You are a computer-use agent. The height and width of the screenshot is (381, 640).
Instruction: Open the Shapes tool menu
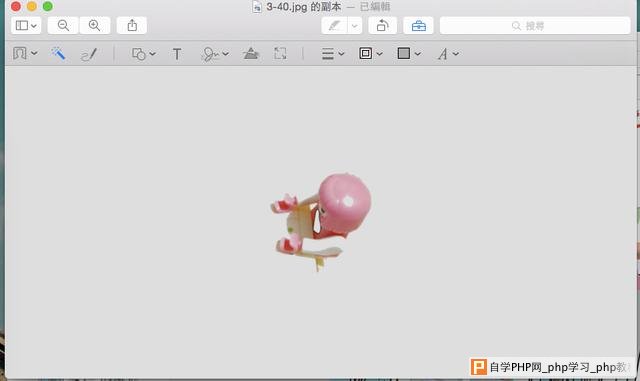143,54
